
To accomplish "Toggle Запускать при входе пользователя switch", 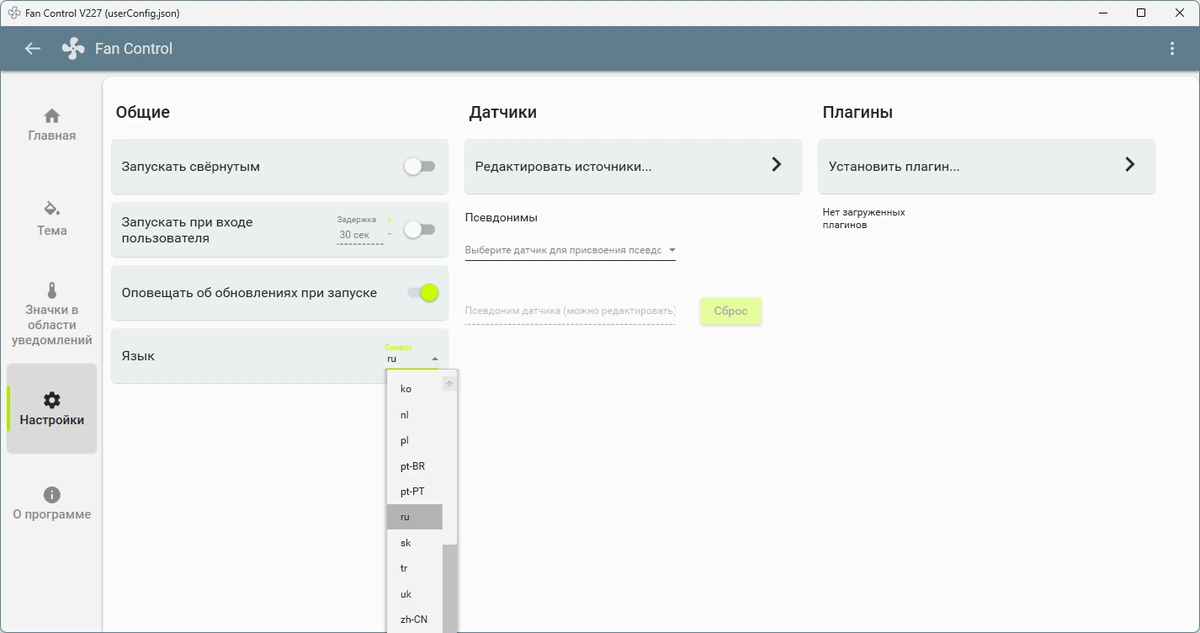I will tap(420, 230).
